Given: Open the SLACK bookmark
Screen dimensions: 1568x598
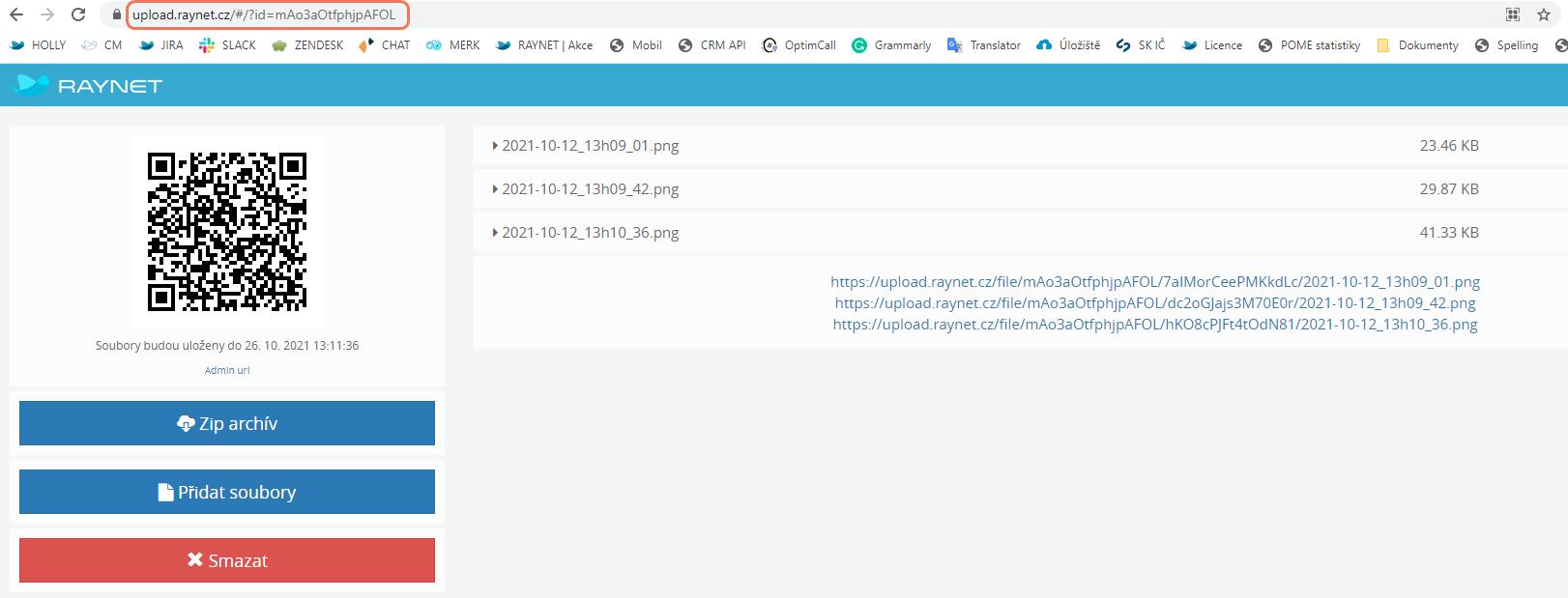Looking at the screenshot, I should point(227,45).
